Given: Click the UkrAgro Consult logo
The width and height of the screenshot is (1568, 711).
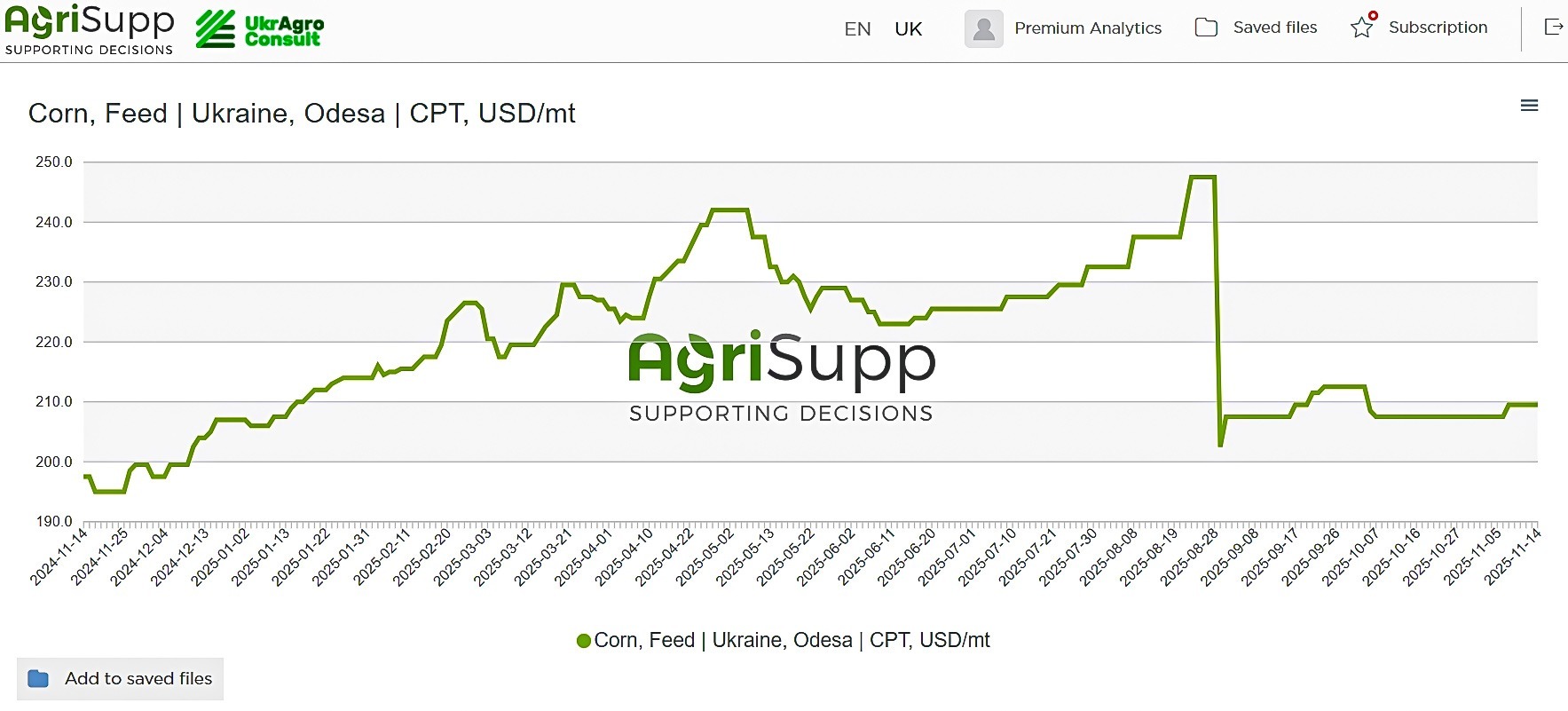Looking at the screenshot, I should pyautogui.click(x=260, y=29).
